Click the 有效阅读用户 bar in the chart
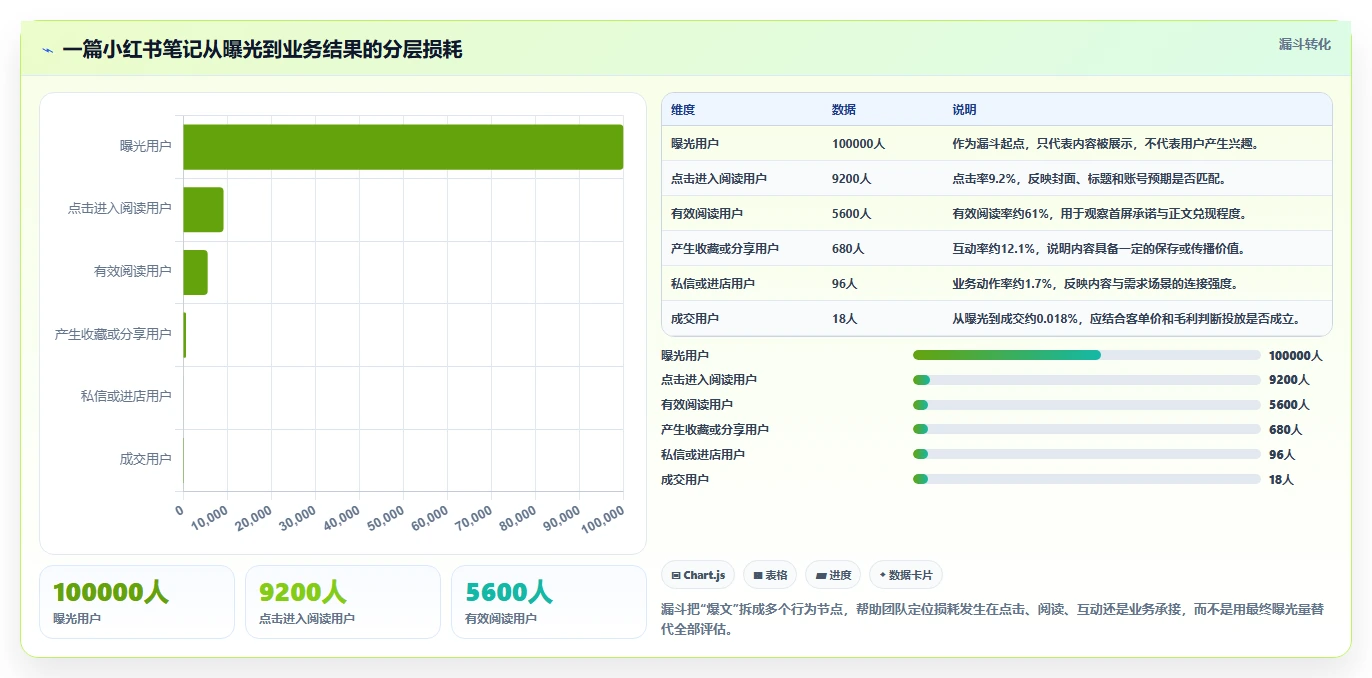Viewport: 1372px width, 678px height. tap(195, 272)
